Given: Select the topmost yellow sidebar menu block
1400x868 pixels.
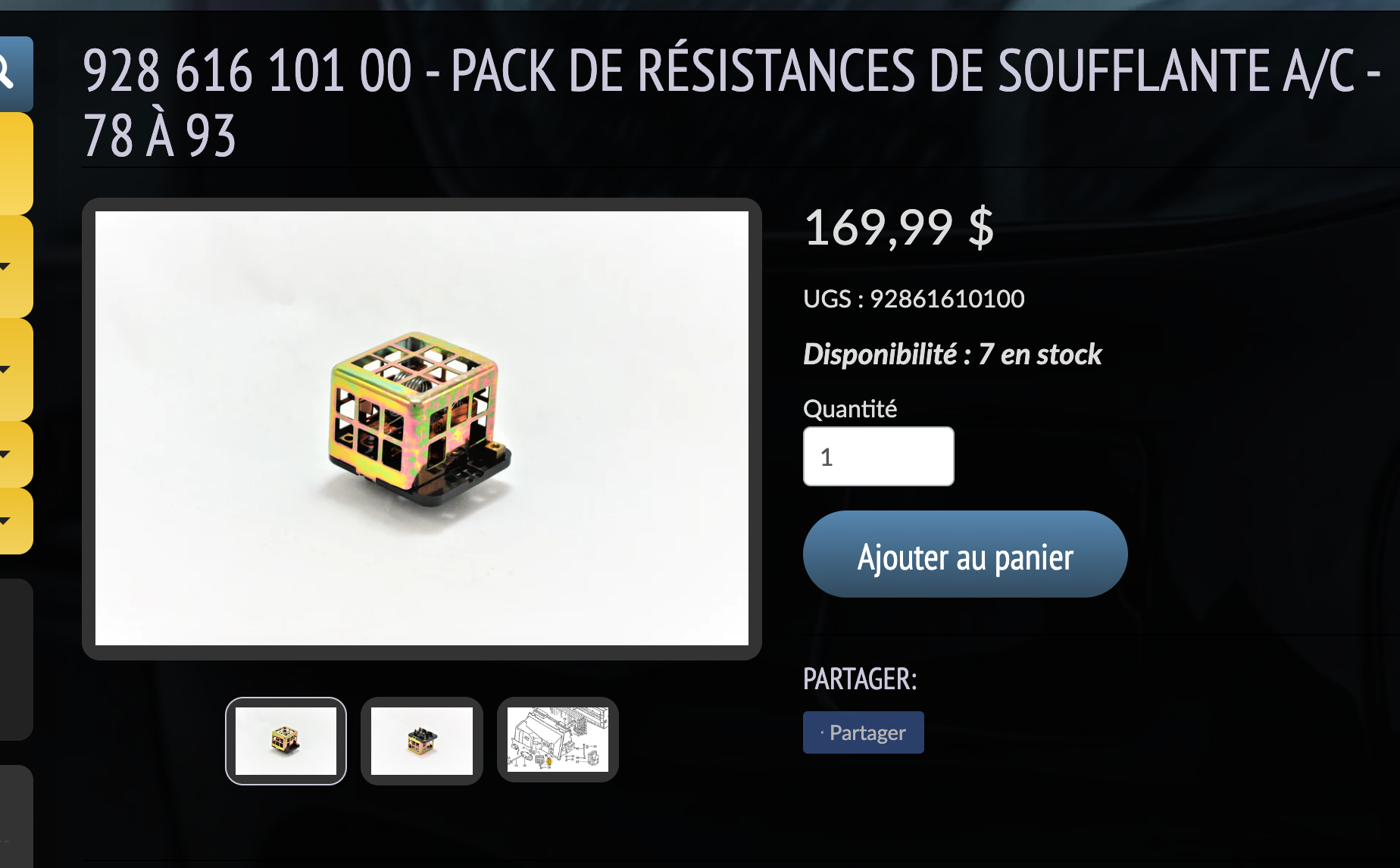Looking at the screenshot, I should tap(15, 164).
